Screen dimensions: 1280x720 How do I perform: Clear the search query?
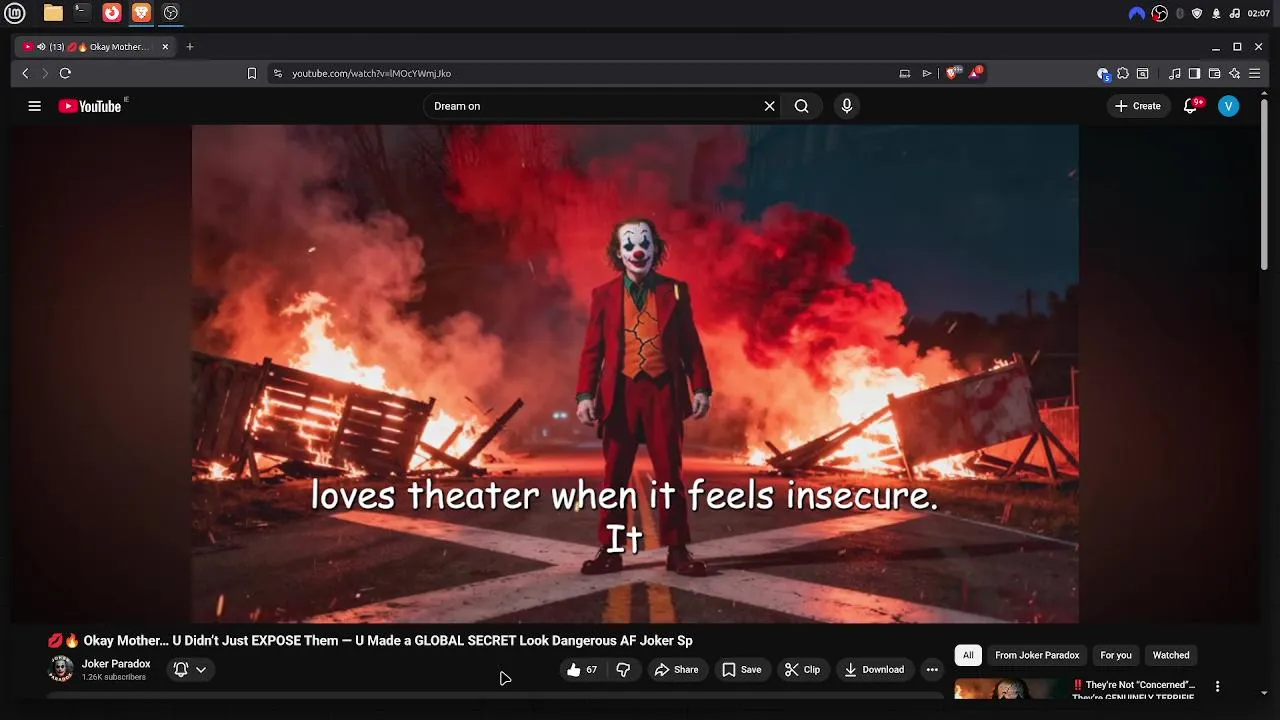pyautogui.click(x=769, y=106)
